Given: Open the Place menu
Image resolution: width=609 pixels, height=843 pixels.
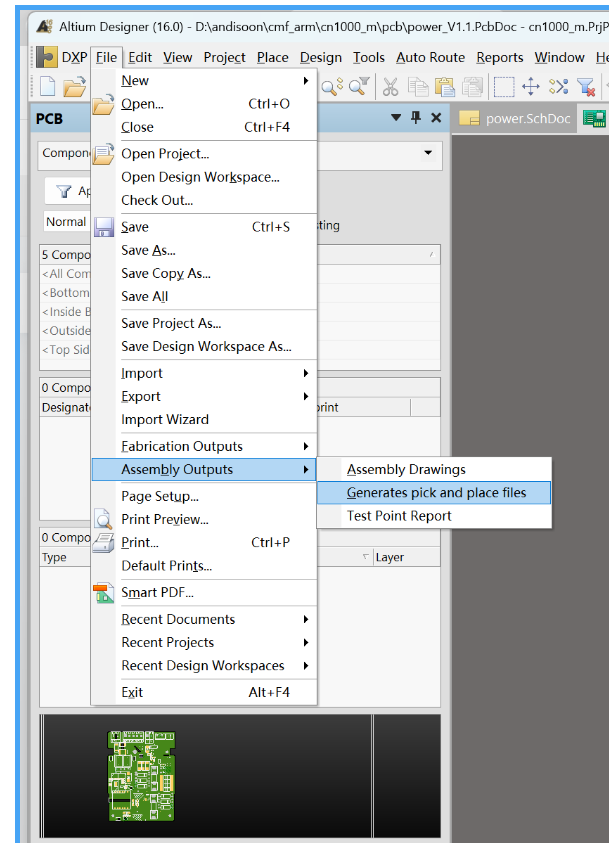Looking at the screenshot, I should coord(273,57).
